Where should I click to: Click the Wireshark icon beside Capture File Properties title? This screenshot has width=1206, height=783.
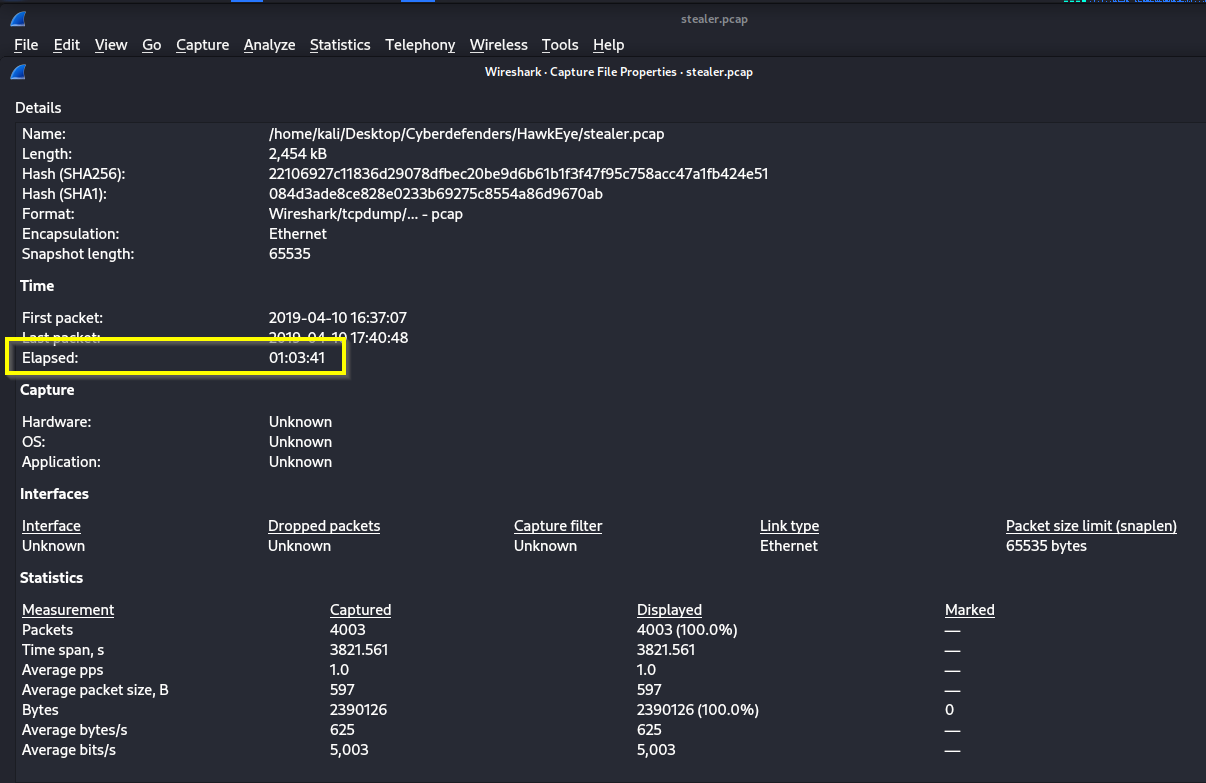pos(18,72)
